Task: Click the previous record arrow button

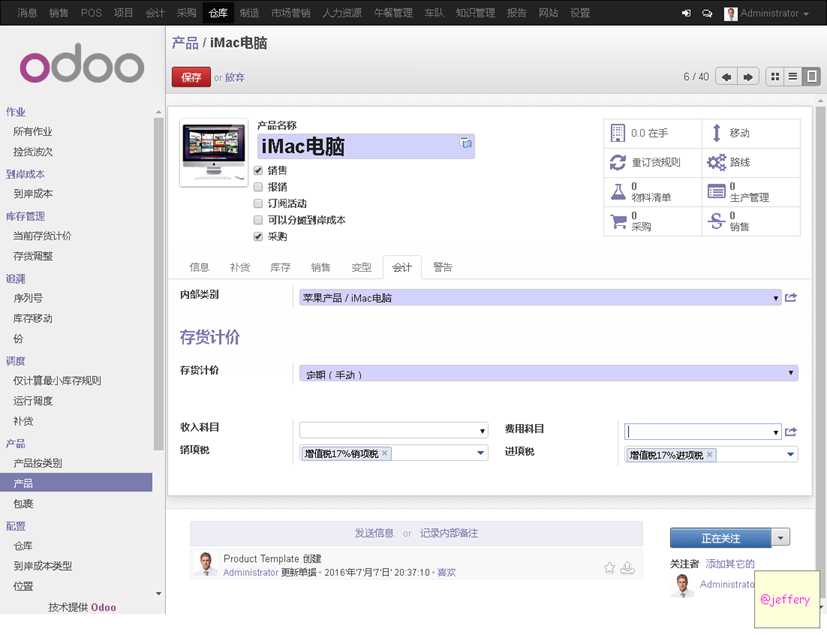Action: coord(726,77)
